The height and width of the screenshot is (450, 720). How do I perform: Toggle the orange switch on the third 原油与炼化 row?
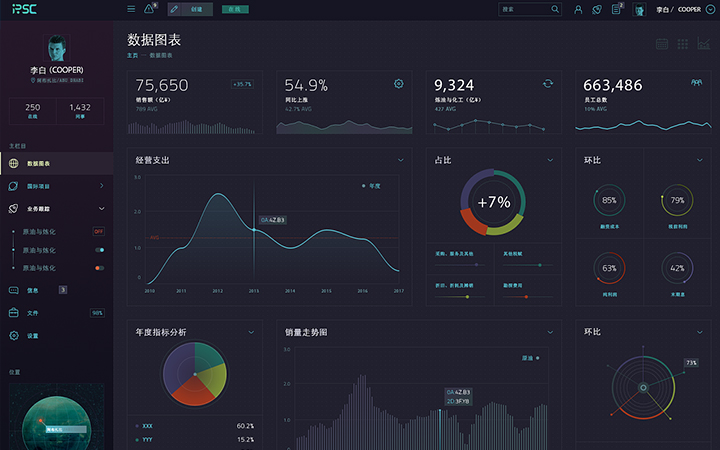100,268
